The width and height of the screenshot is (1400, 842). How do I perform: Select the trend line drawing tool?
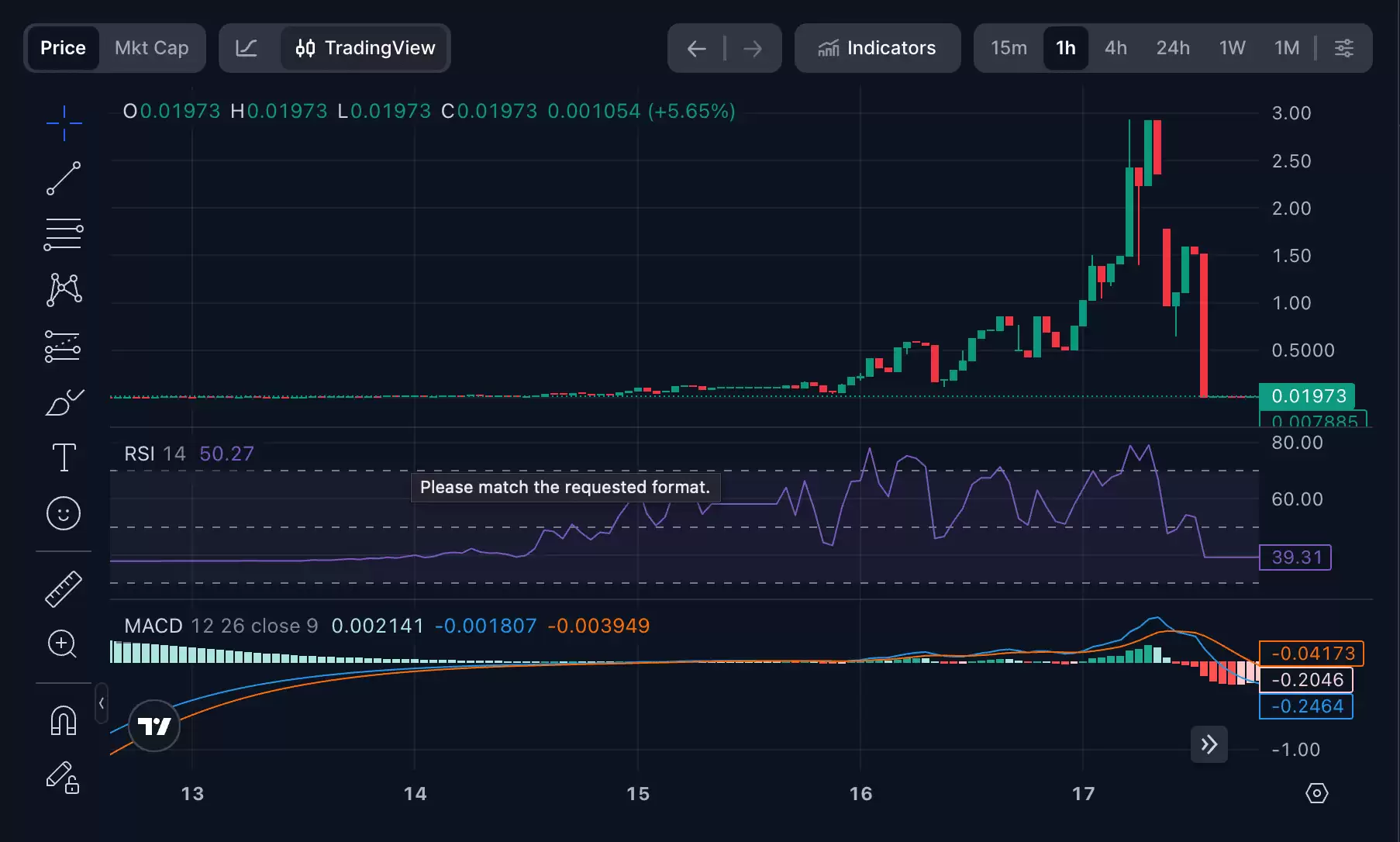point(64,178)
